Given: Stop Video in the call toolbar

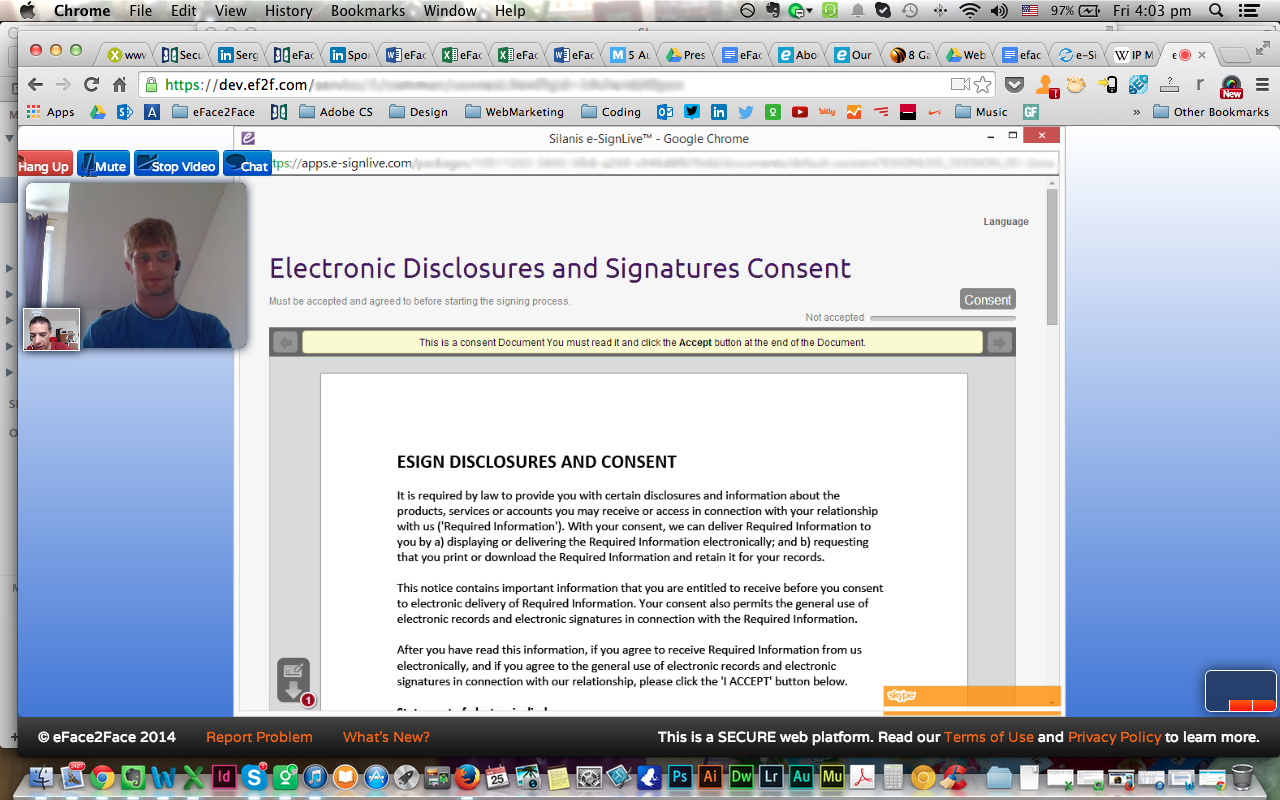Looking at the screenshot, I should 176,164.
